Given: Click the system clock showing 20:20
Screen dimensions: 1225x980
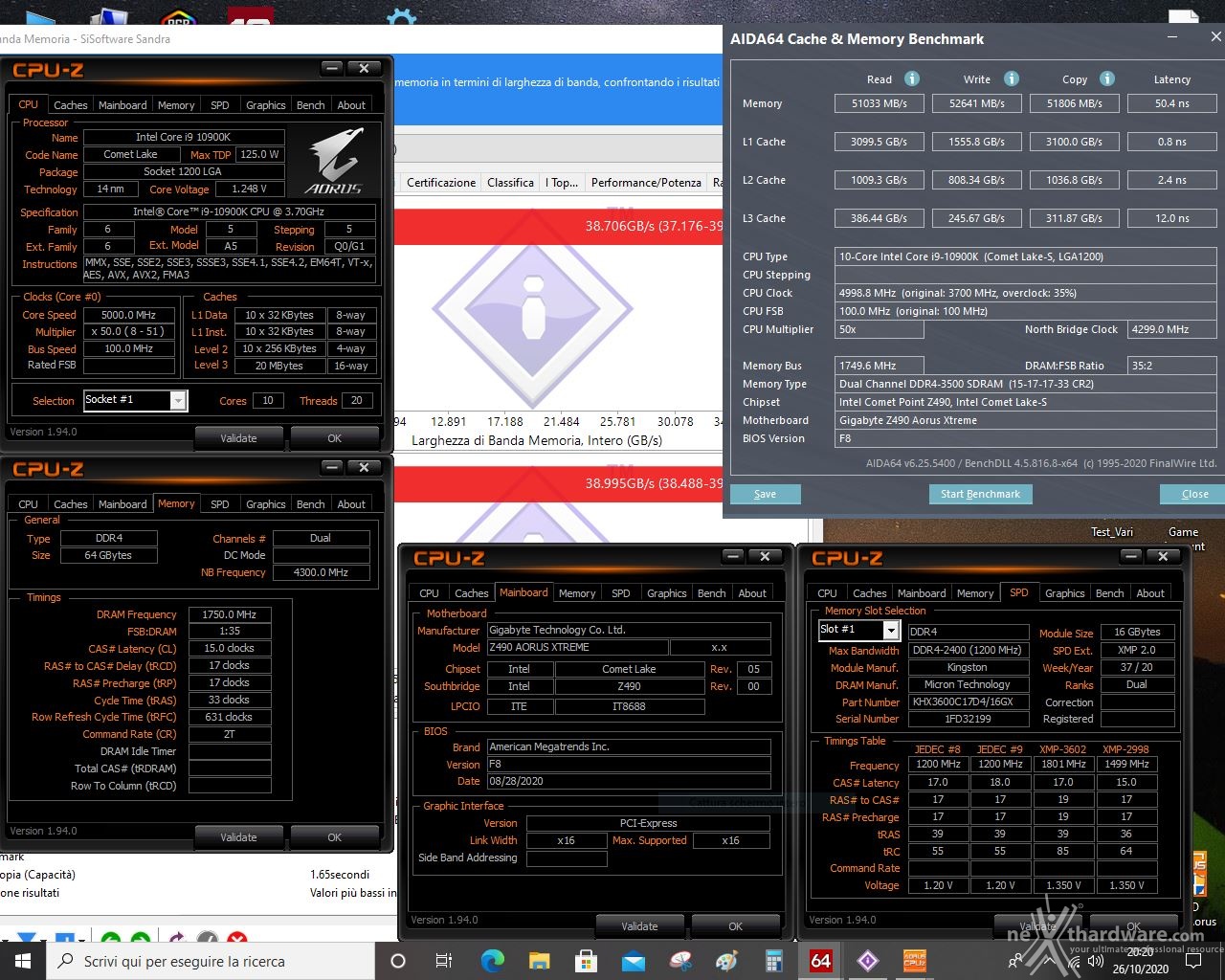Looking at the screenshot, I should point(1140,952).
